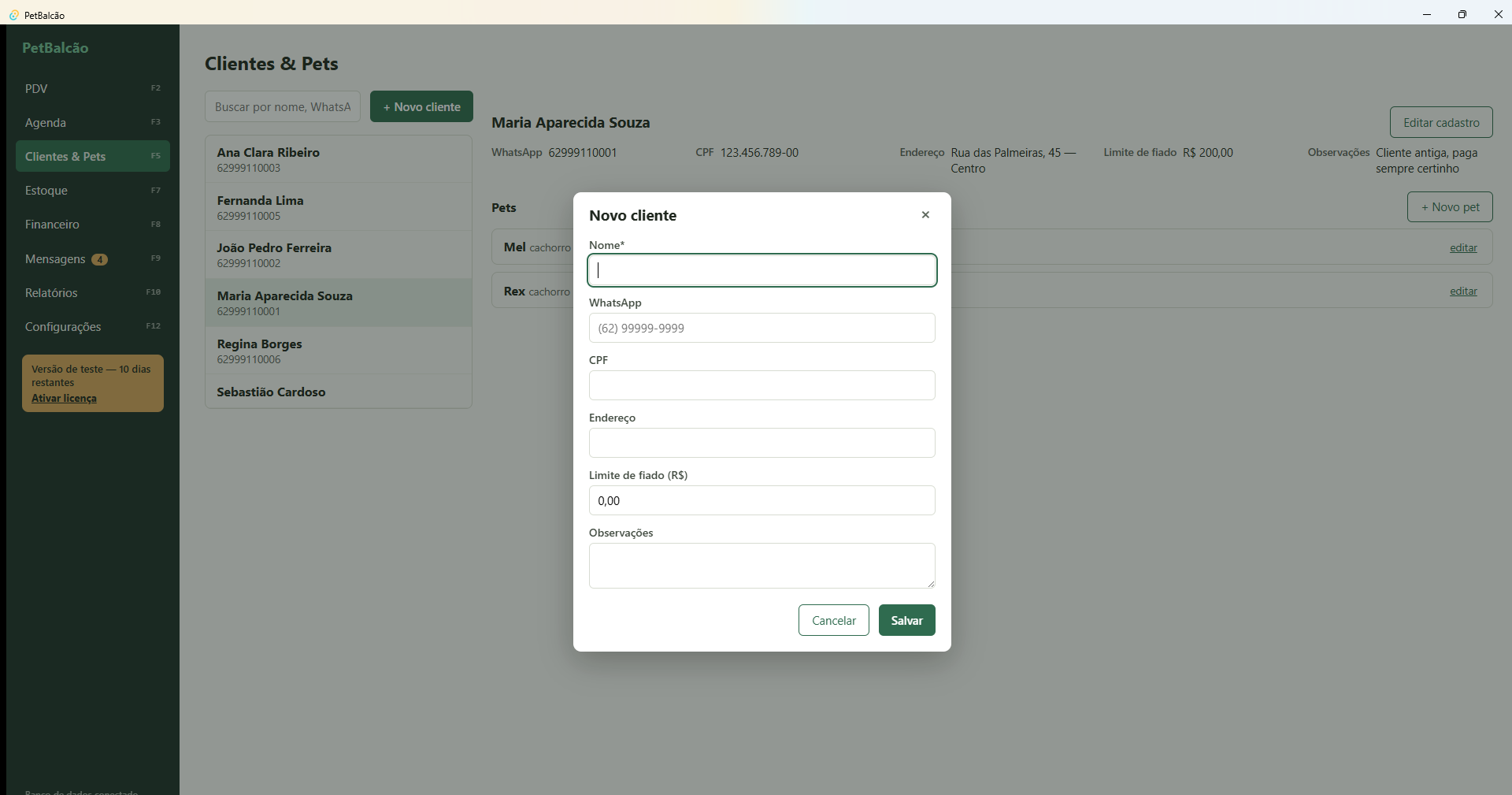Click the Editar cadastro button
The width and height of the screenshot is (1512, 795).
1441,122
